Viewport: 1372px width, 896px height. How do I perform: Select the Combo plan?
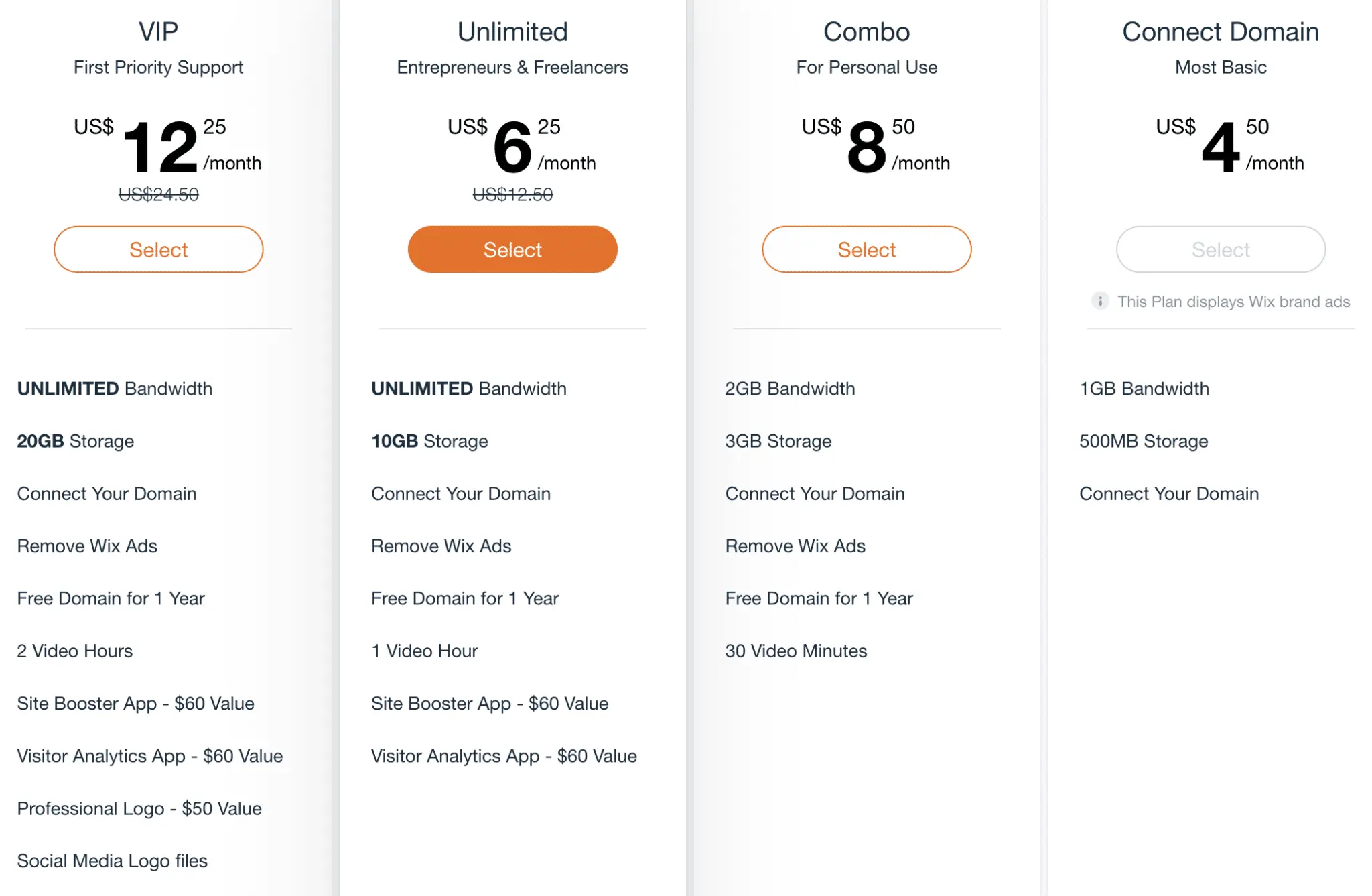867,249
